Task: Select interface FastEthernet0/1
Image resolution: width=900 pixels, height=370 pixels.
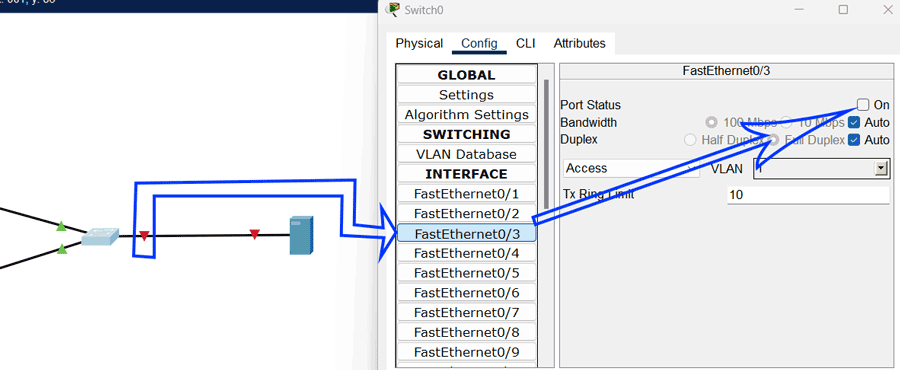Action: (x=466, y=194)
